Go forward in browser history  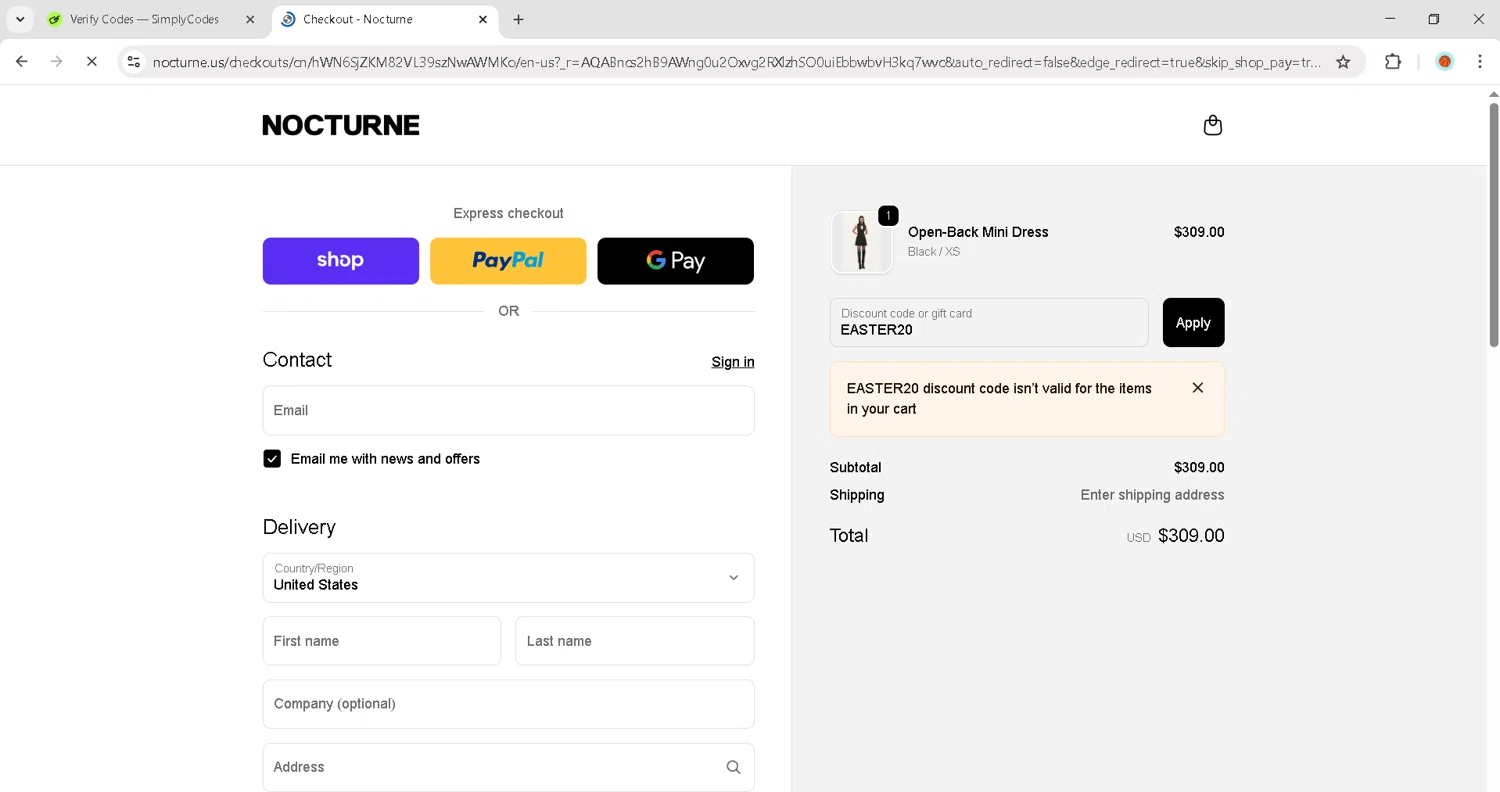57,62
